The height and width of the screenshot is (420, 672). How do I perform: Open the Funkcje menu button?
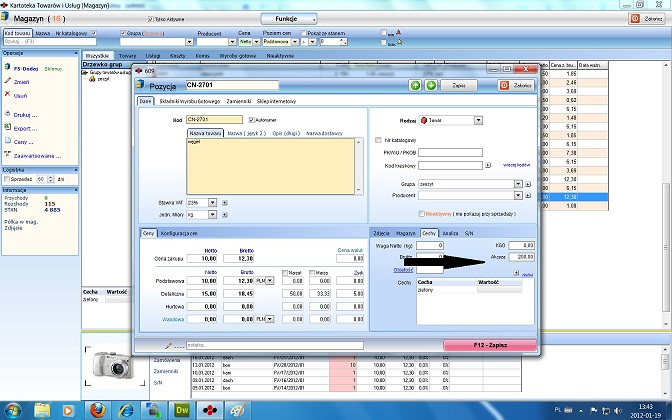pos(289,19)
